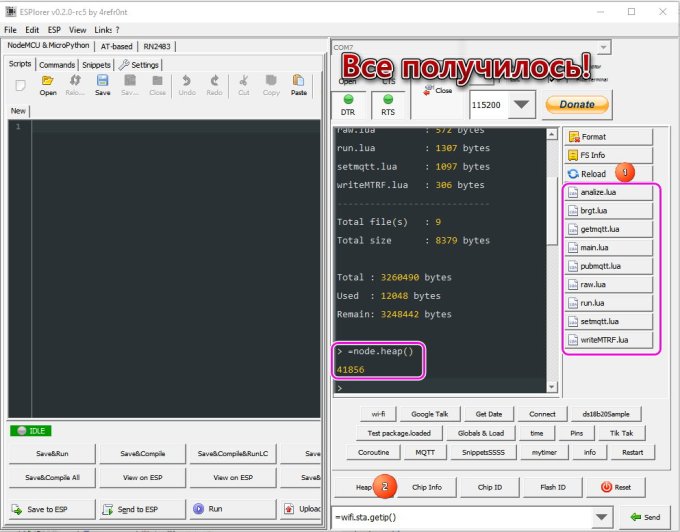Toggle the RTS signal button
The image size is (680, 532).
click(387, 105)
